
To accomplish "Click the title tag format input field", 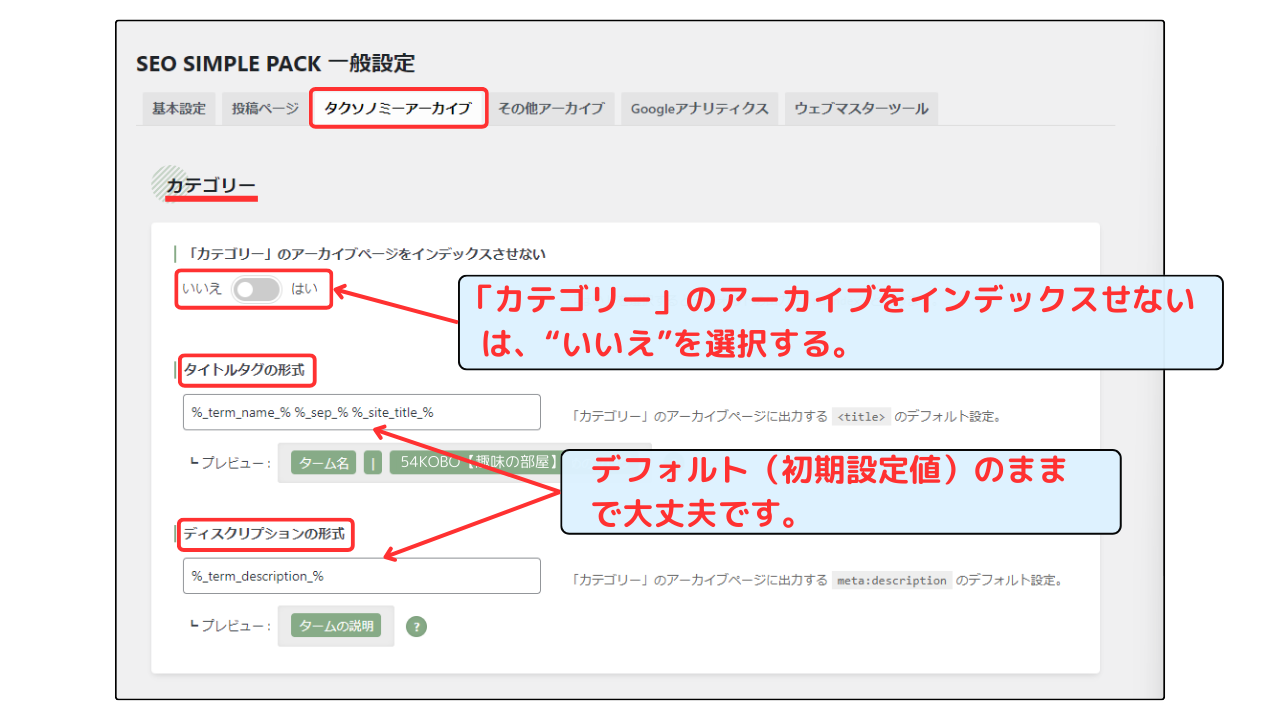I will (362, 412).
